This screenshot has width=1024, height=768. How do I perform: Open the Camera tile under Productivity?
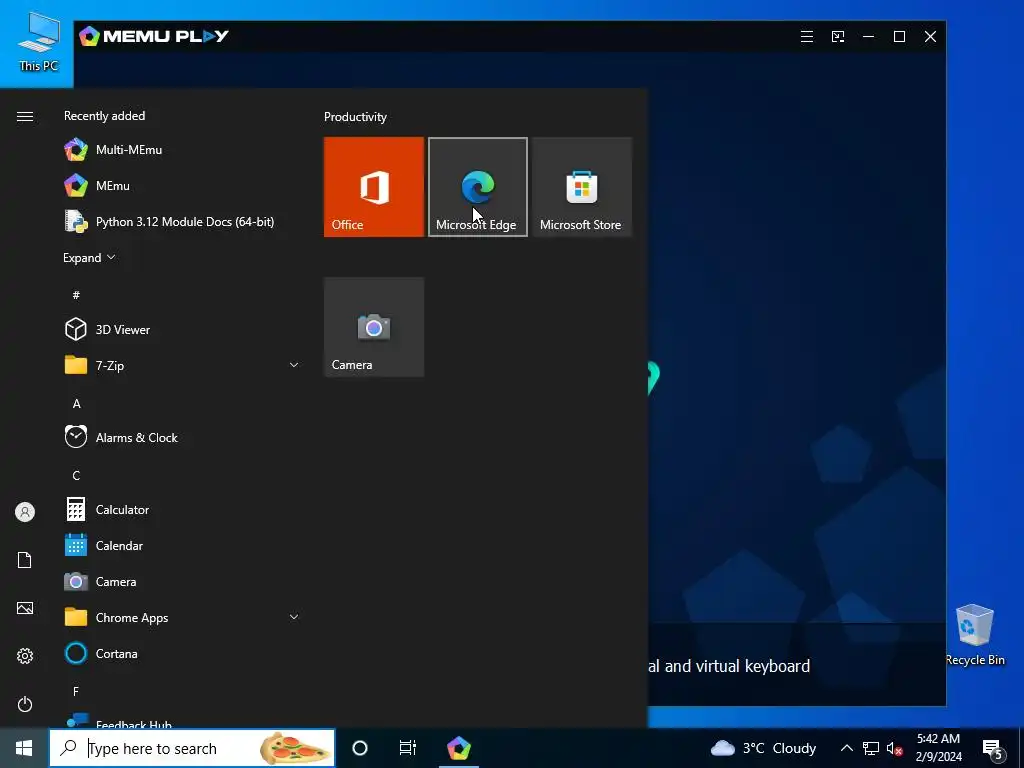(x=374, y=327)
